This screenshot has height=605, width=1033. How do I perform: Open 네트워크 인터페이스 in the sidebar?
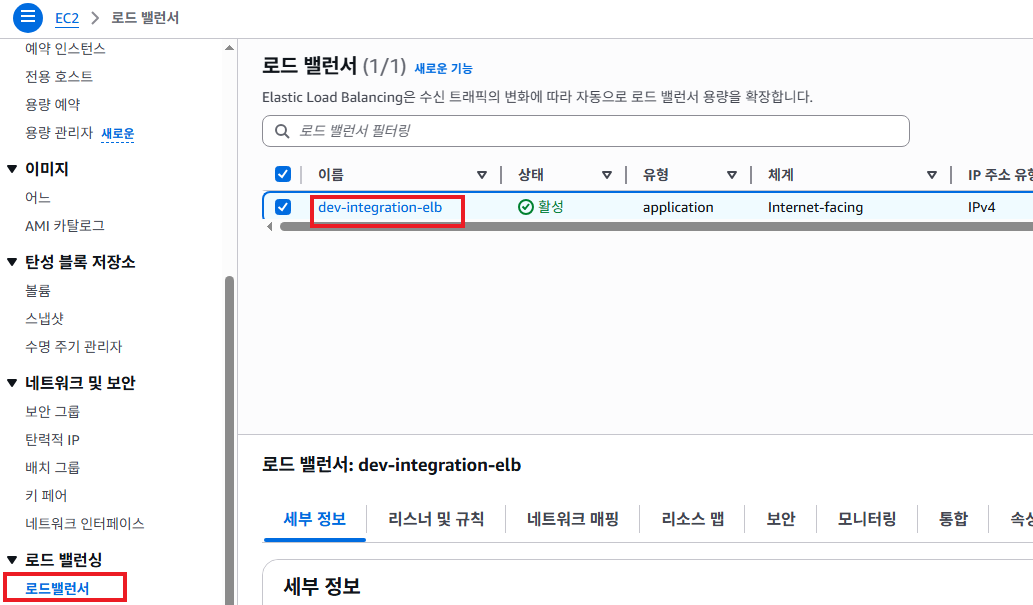pos(84,524)
